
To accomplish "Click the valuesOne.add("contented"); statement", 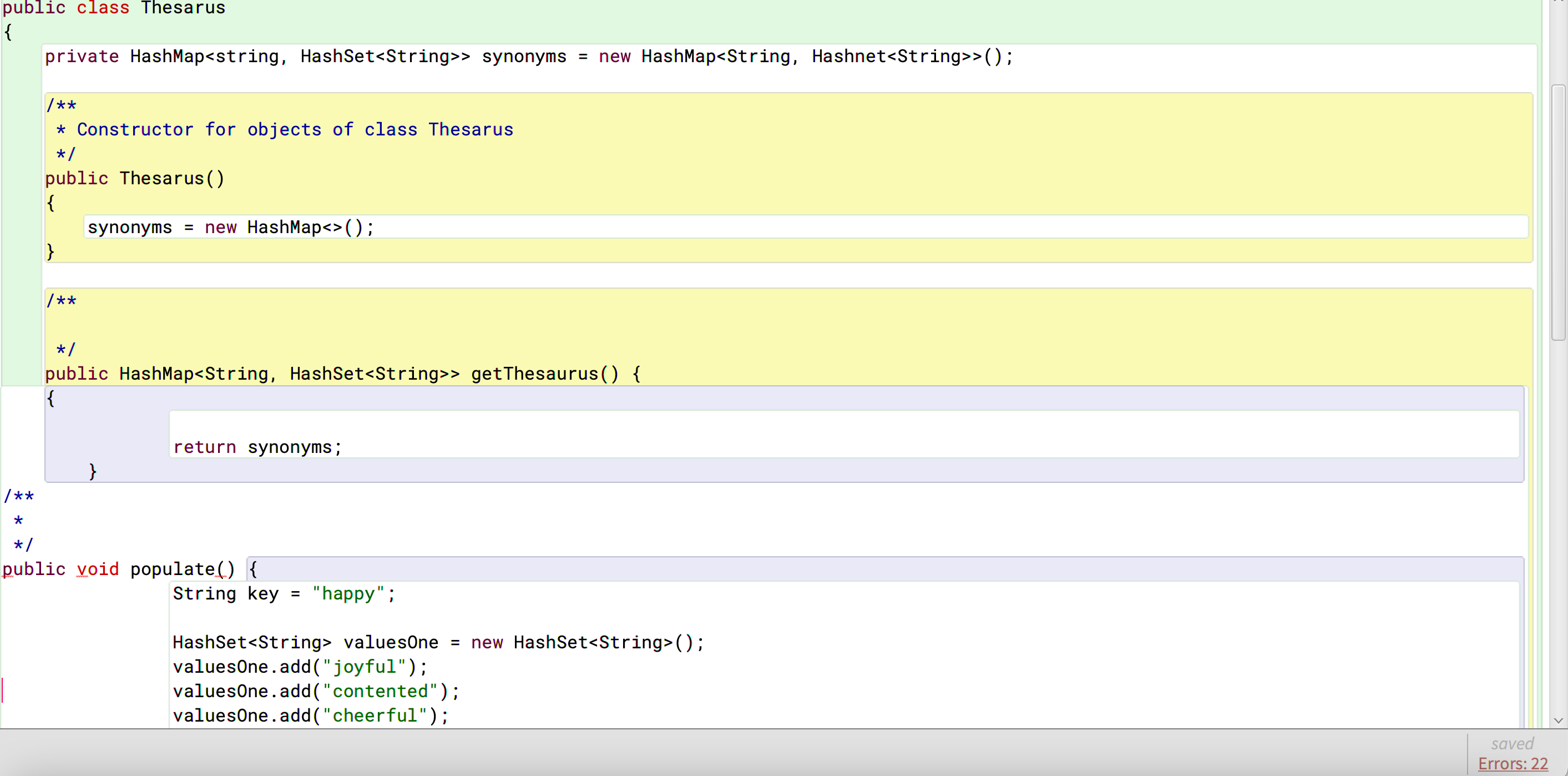I will click(315, 691).
